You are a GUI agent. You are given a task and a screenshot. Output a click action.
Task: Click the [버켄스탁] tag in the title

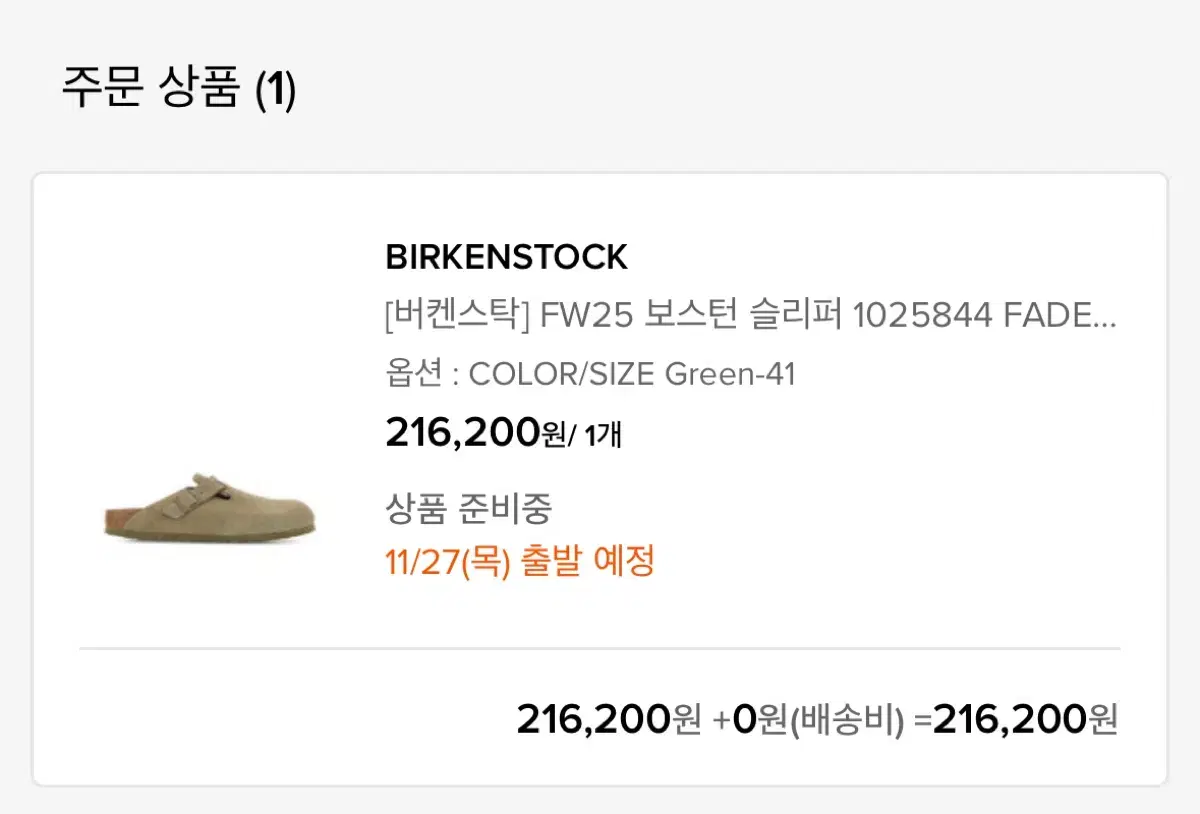(x=456, y=316)
